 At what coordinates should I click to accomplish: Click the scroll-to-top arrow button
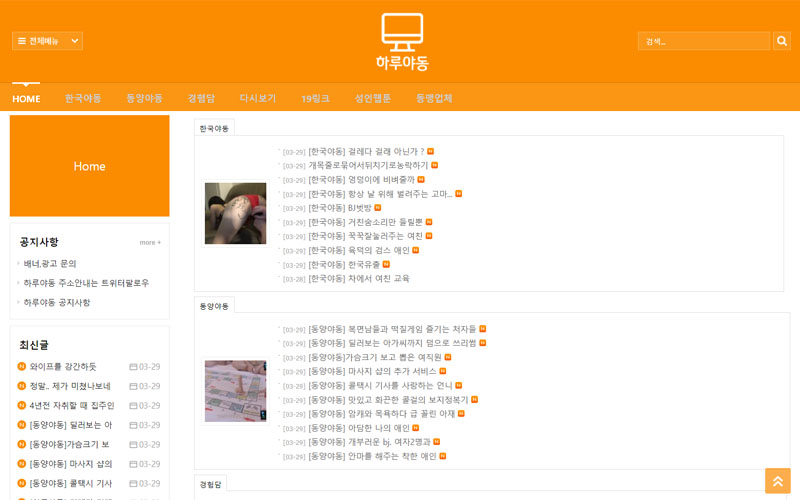tap(778, 481)
